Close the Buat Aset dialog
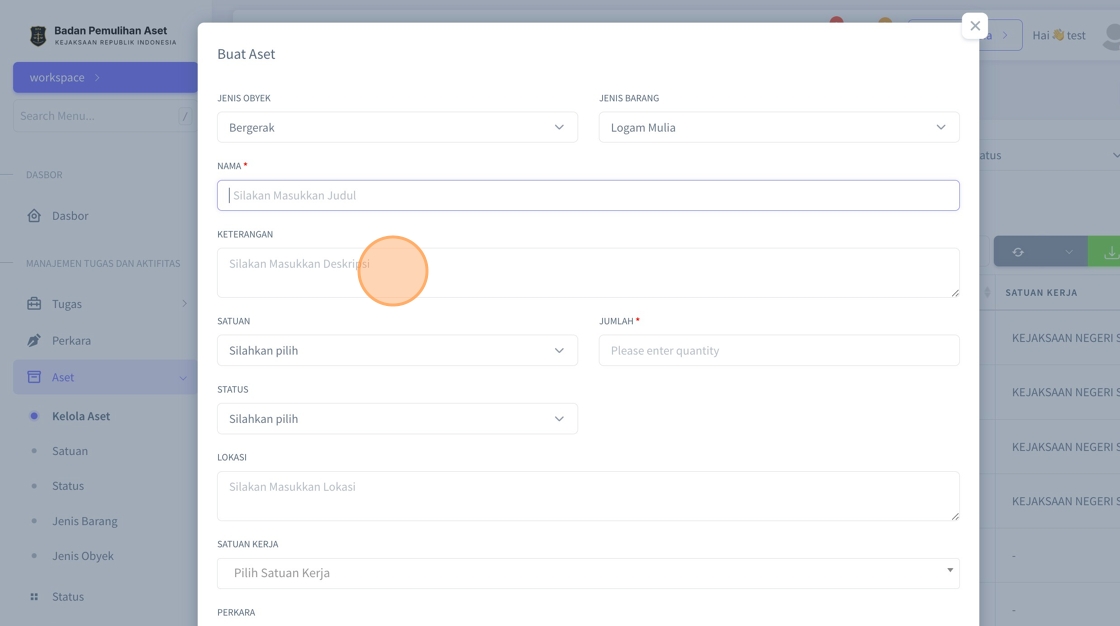The height and width of the screenshot is (626, 1120). coord(974,26)
